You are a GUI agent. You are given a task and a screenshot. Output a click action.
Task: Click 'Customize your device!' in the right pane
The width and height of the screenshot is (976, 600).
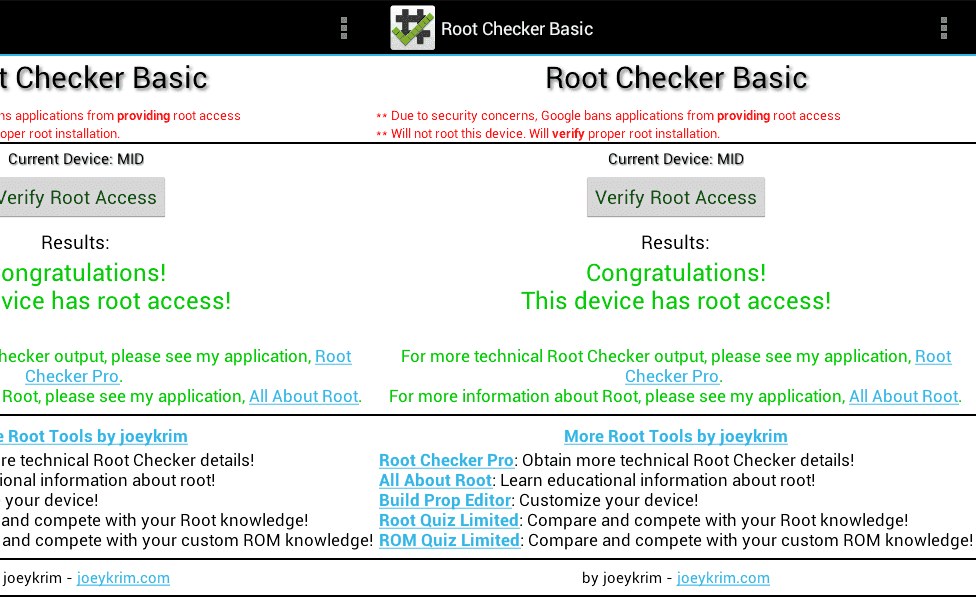609,500
